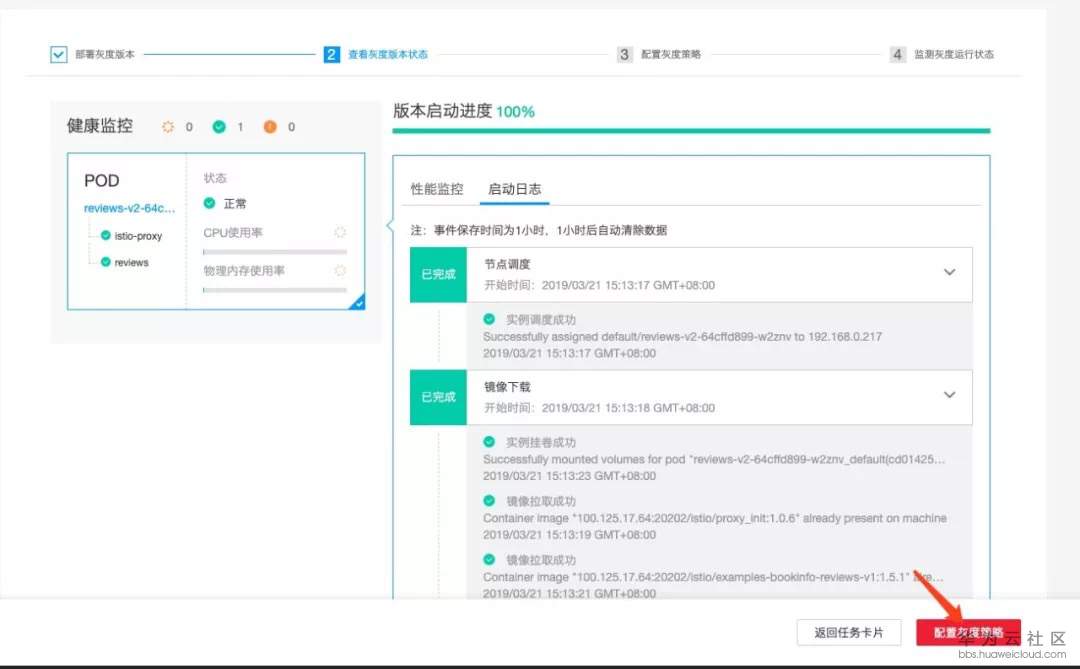The height and width of the screenshot is (669, 1080).
Task: Click the CPU使用率 usage bar
Action: pyautogui.click(x=275, y=252)
